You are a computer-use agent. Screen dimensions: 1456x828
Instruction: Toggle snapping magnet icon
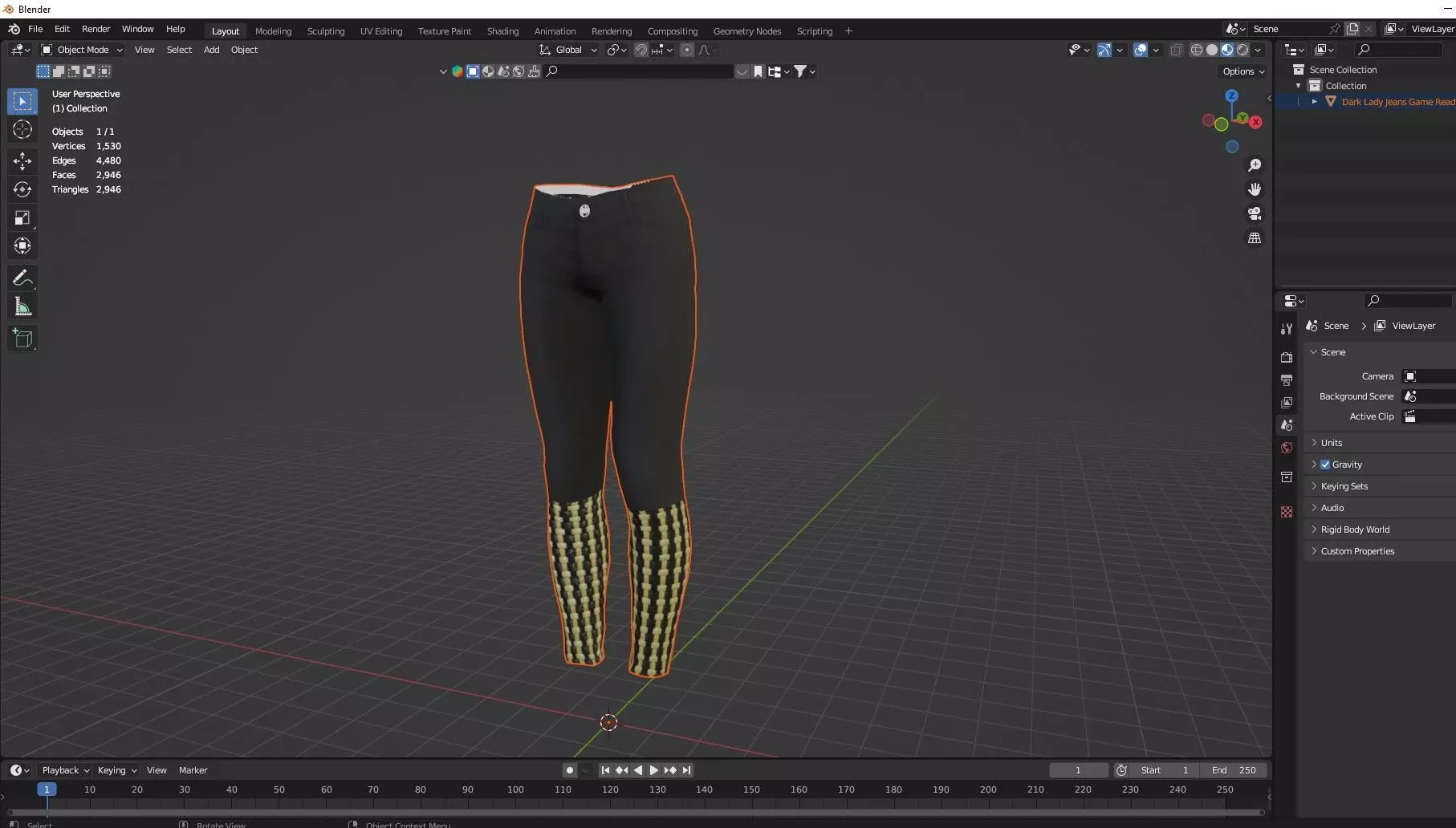[x=641, y=50]
